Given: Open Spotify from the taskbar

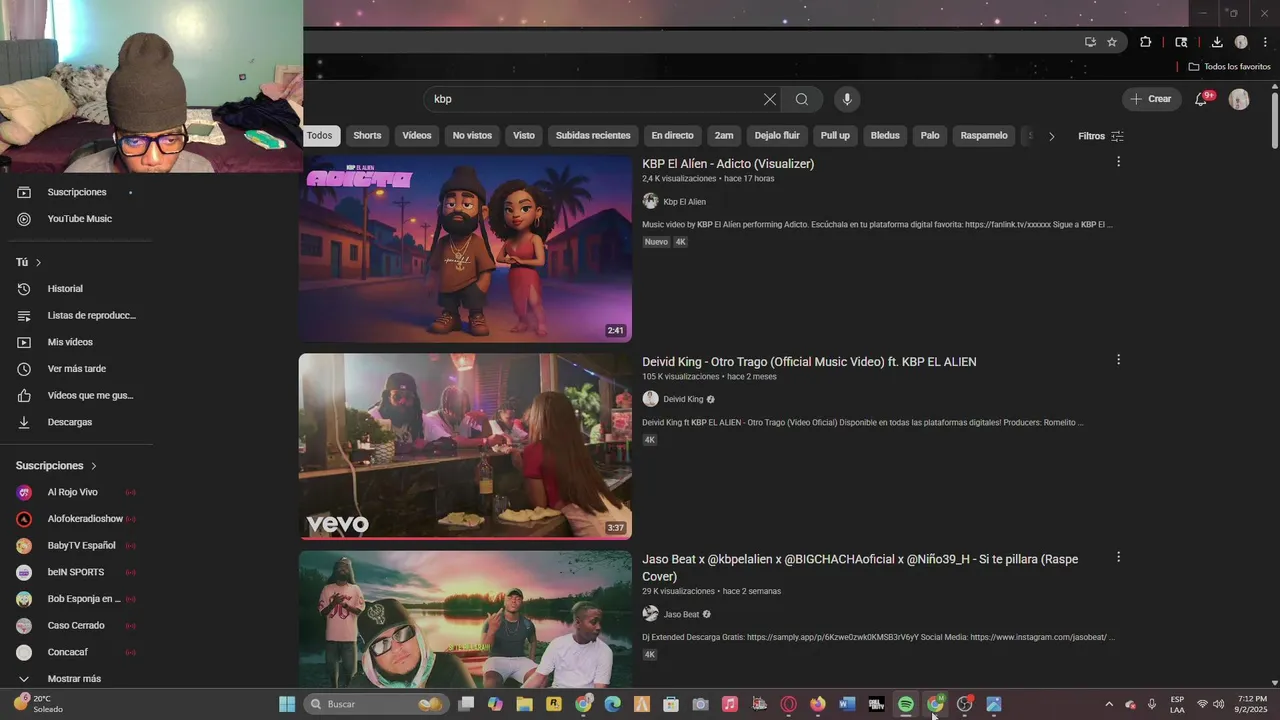Looking at the screenshot, I should click(x=905, y=704).
